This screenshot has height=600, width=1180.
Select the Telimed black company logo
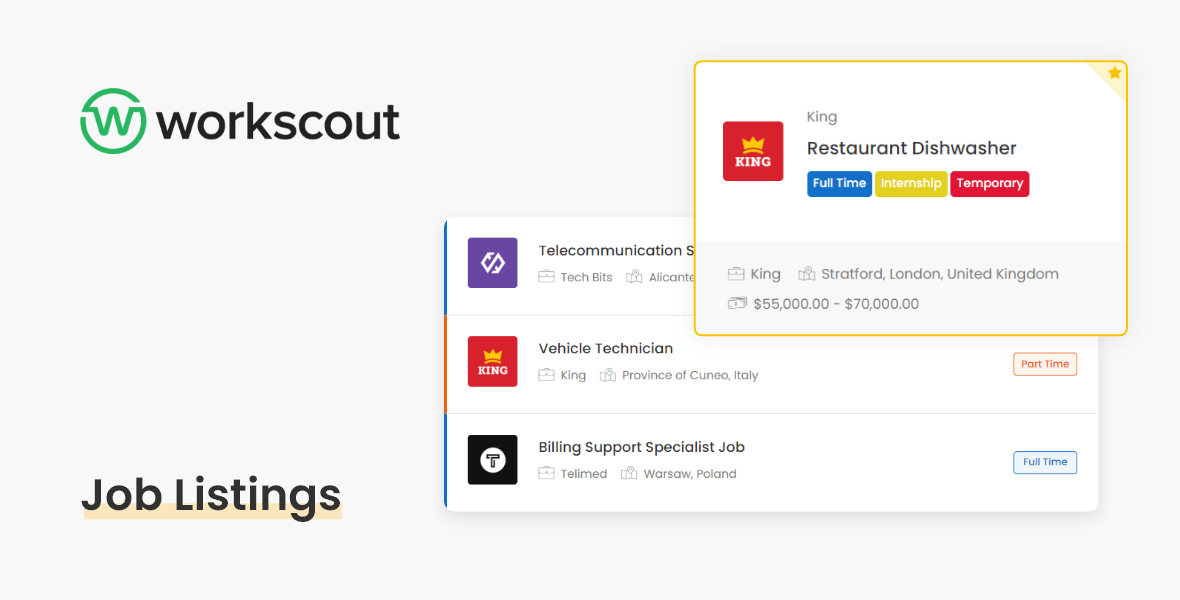(x=492, y=459)
